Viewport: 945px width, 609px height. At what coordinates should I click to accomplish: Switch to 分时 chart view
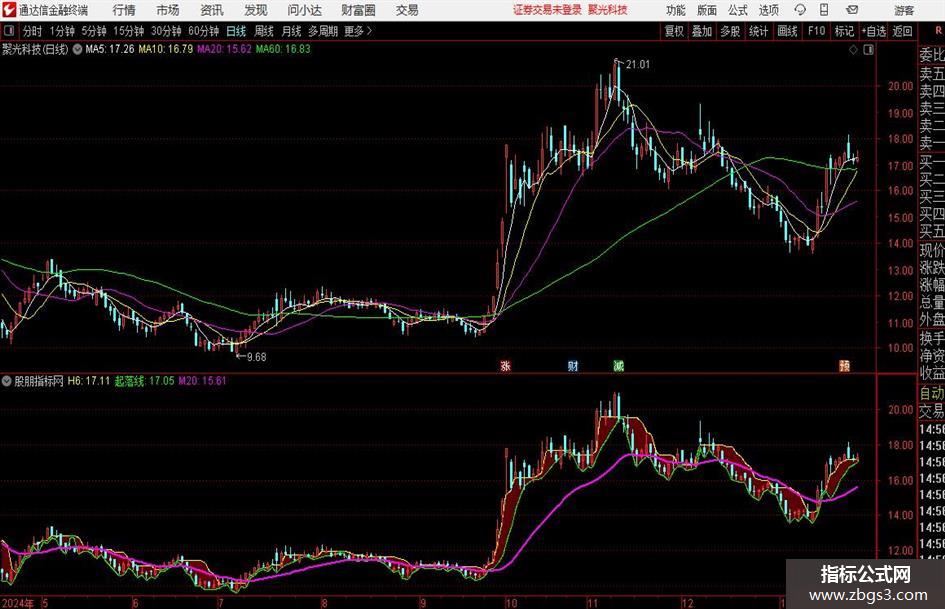click(32, 31)
